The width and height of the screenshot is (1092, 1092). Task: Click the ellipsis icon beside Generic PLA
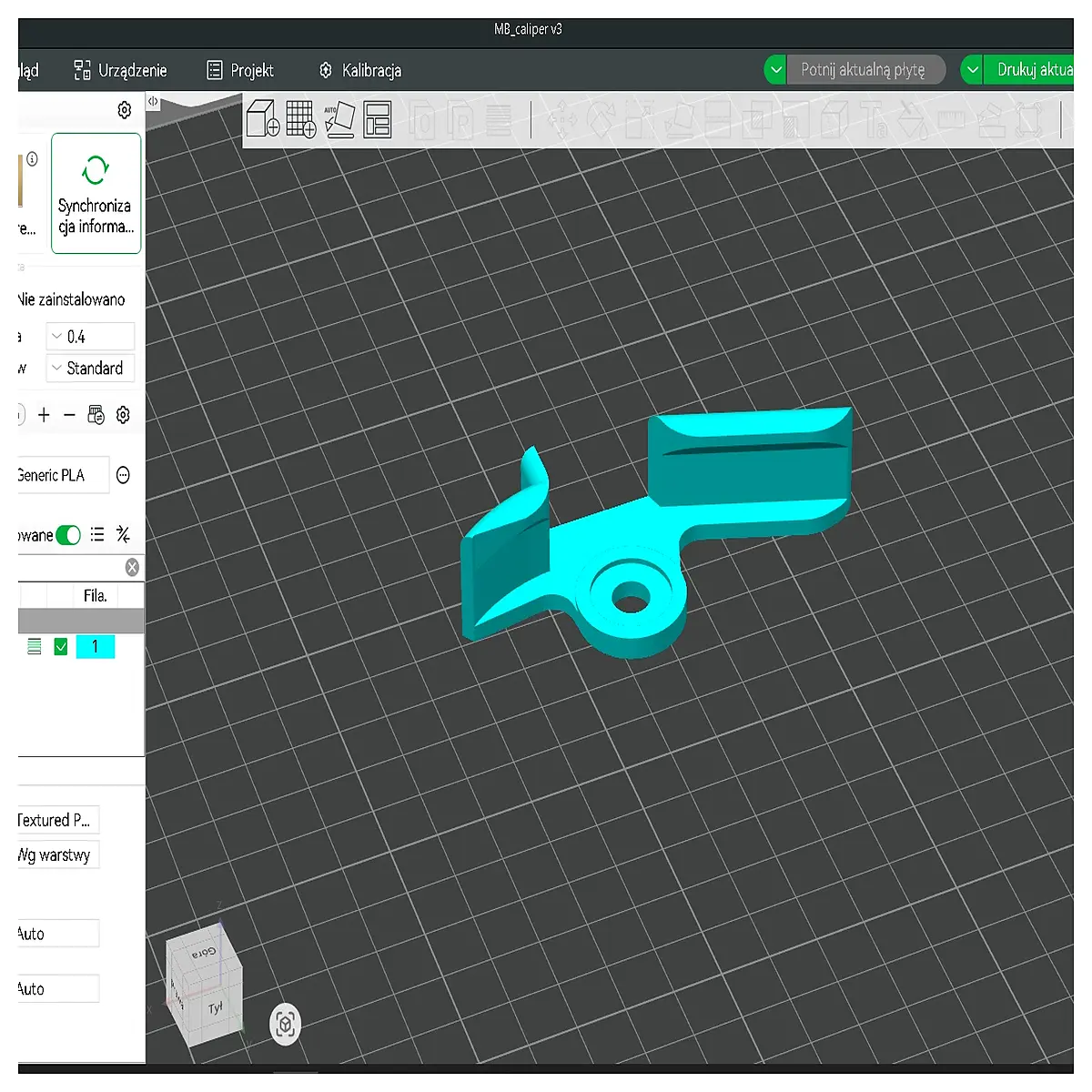pyautogui.click(x=123, y=475)
